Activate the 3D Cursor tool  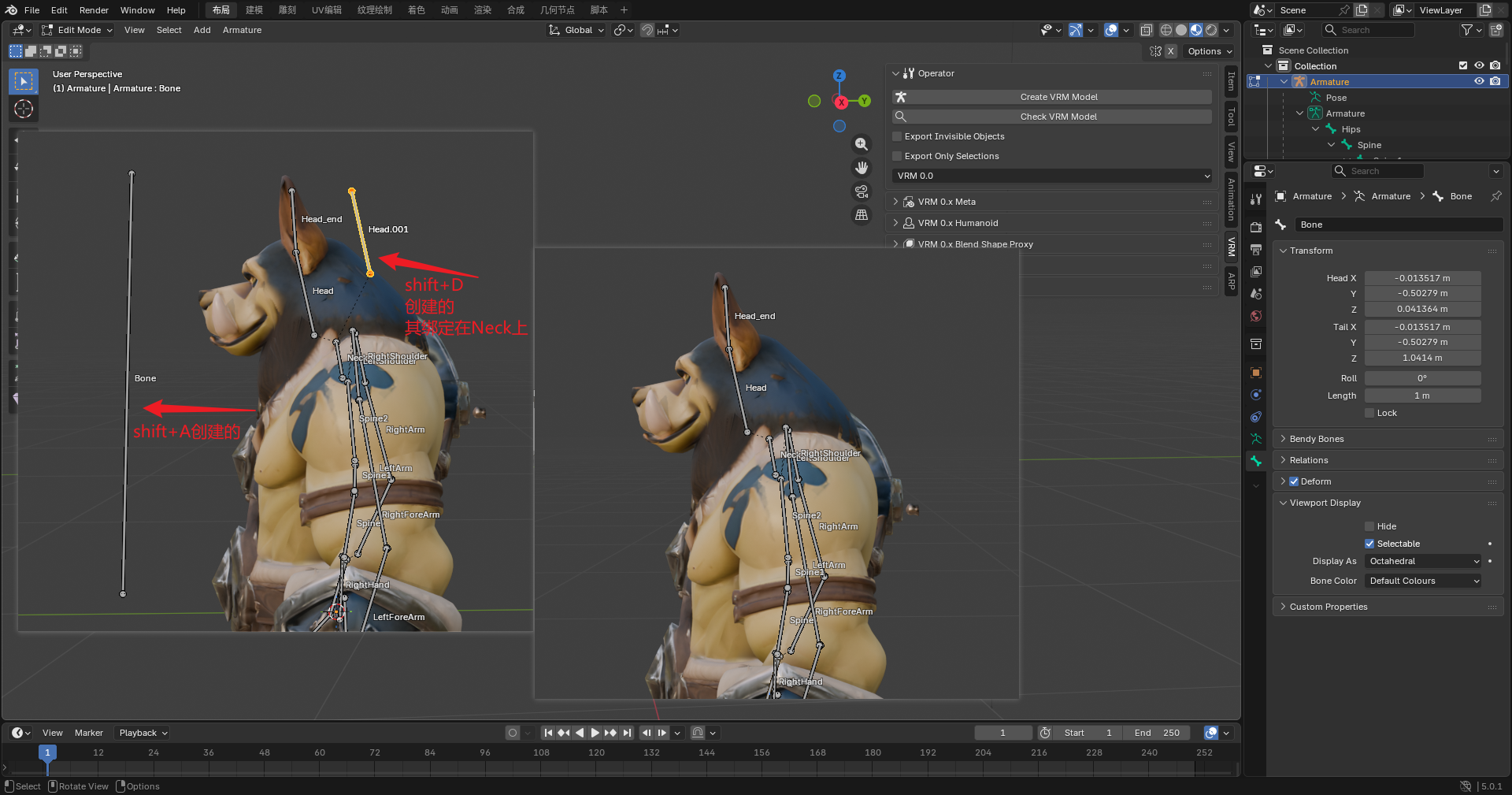(24, 109)
